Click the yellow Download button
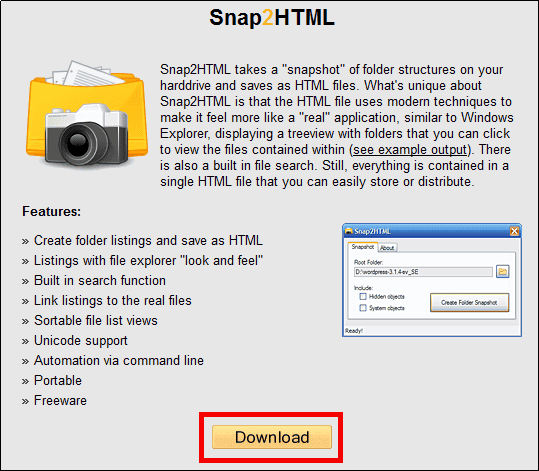This screenshot has width=539, height=471. (272, 437)
